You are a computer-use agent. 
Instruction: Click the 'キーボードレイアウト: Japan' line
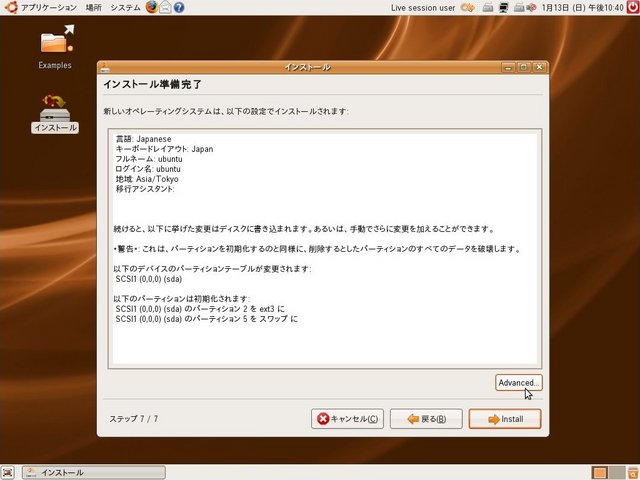(164, 149)
